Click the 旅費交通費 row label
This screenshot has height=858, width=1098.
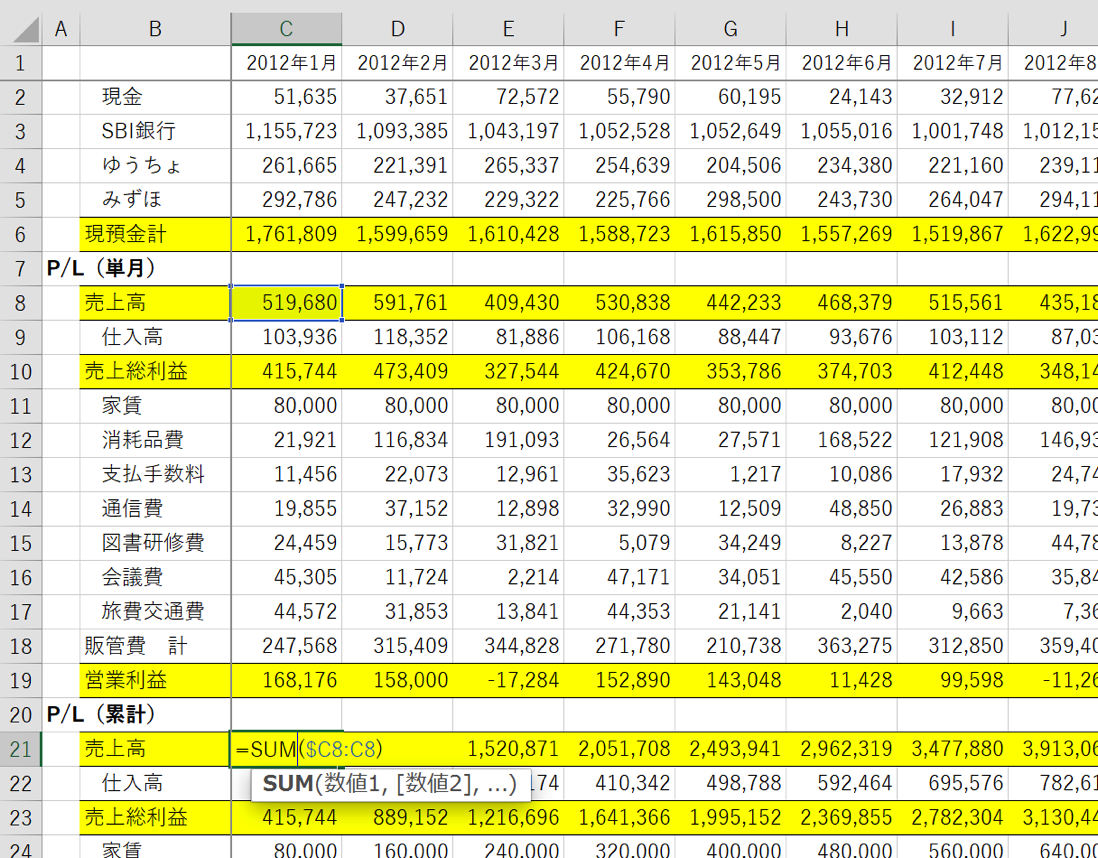coord(153,611)
